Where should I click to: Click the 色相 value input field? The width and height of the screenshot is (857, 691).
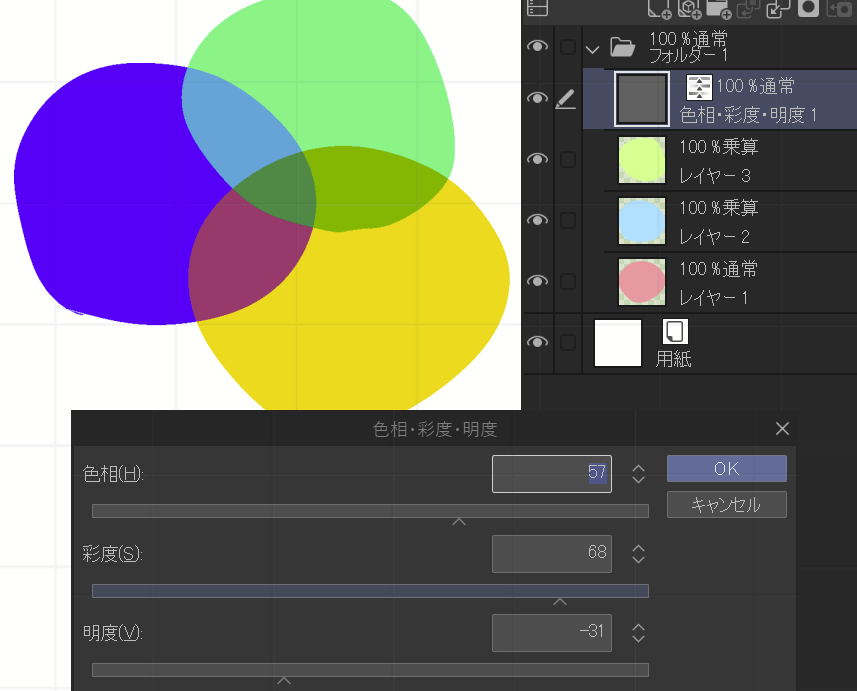[x=551, y=473]
